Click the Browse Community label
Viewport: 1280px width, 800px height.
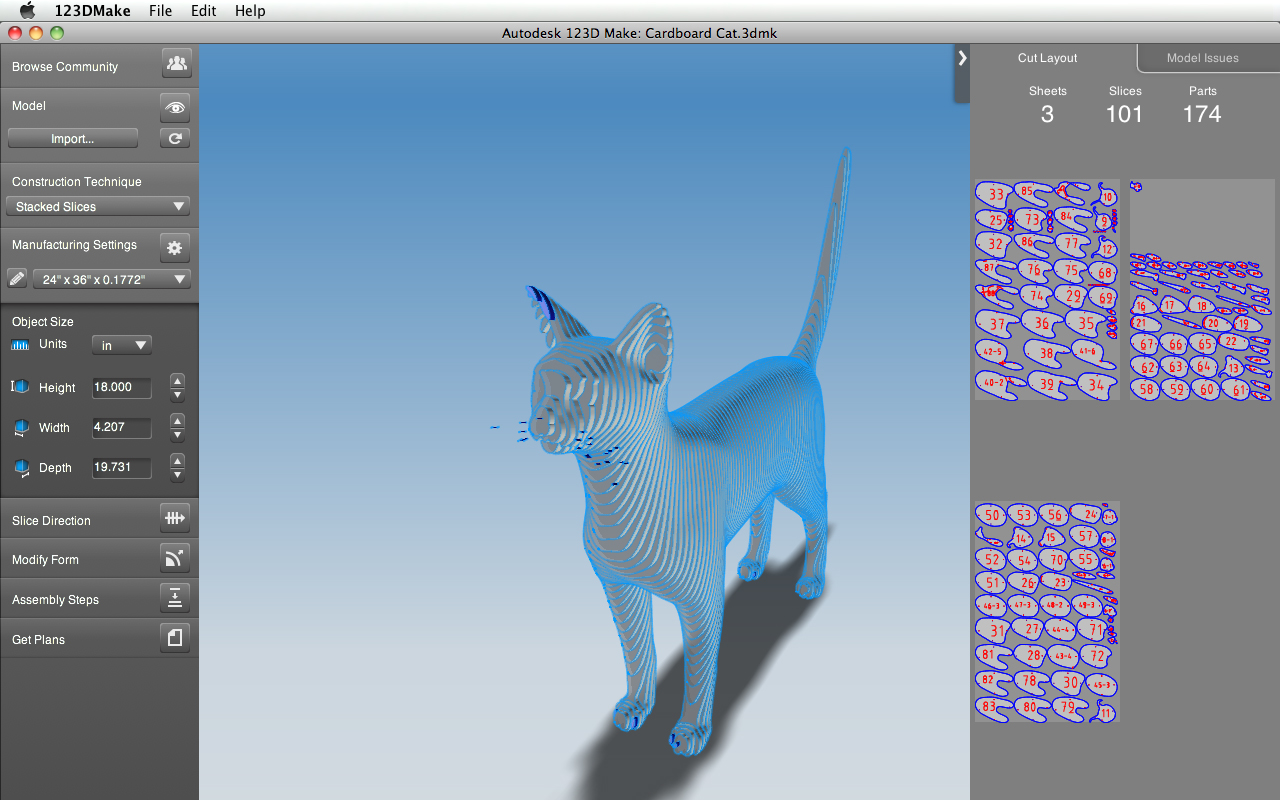point(65,67)
